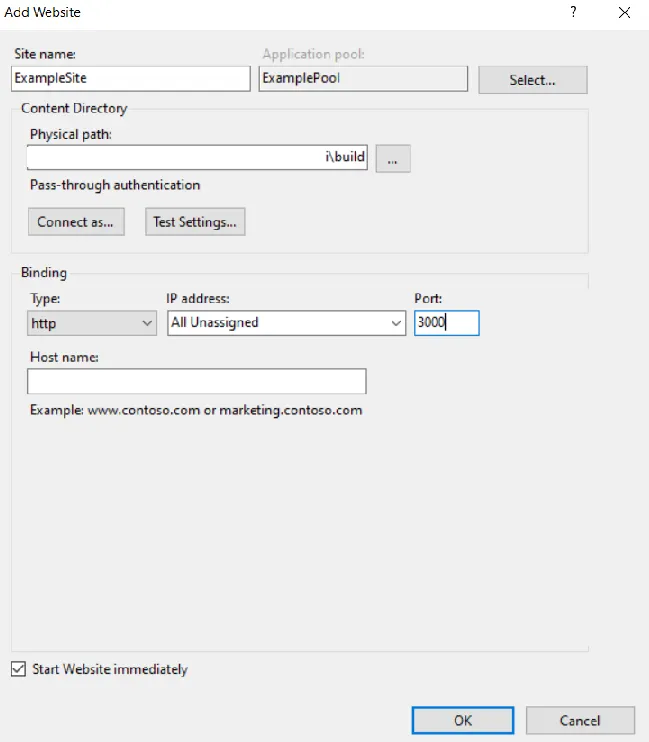The height and width of the screenshot is (742, 649).
Task: Click the Content Directory group label
Action: 74,108
